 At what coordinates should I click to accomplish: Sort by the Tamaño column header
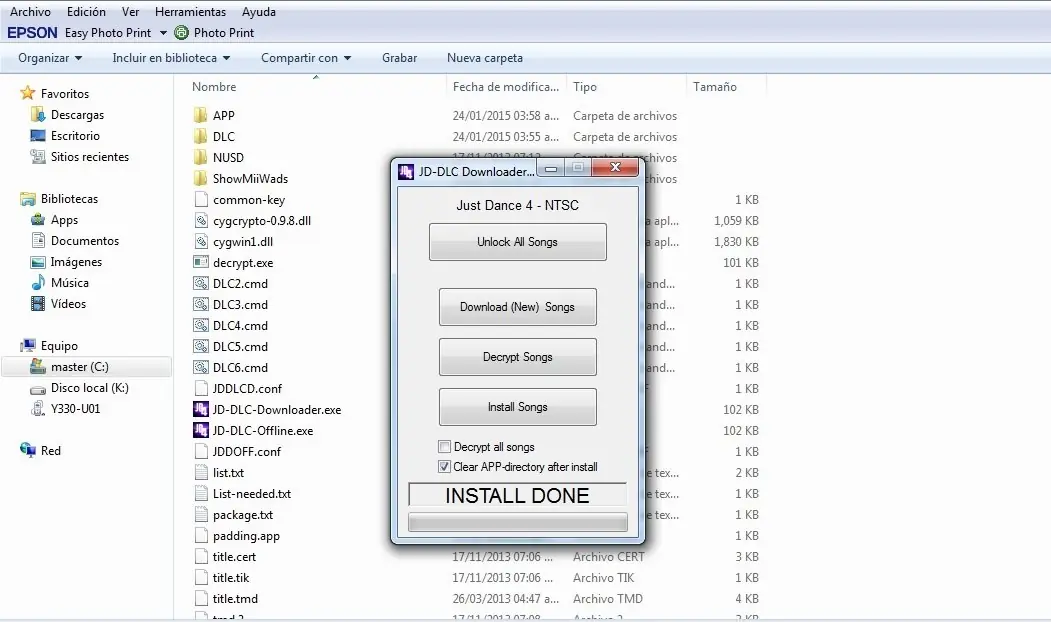pos(715,86)
